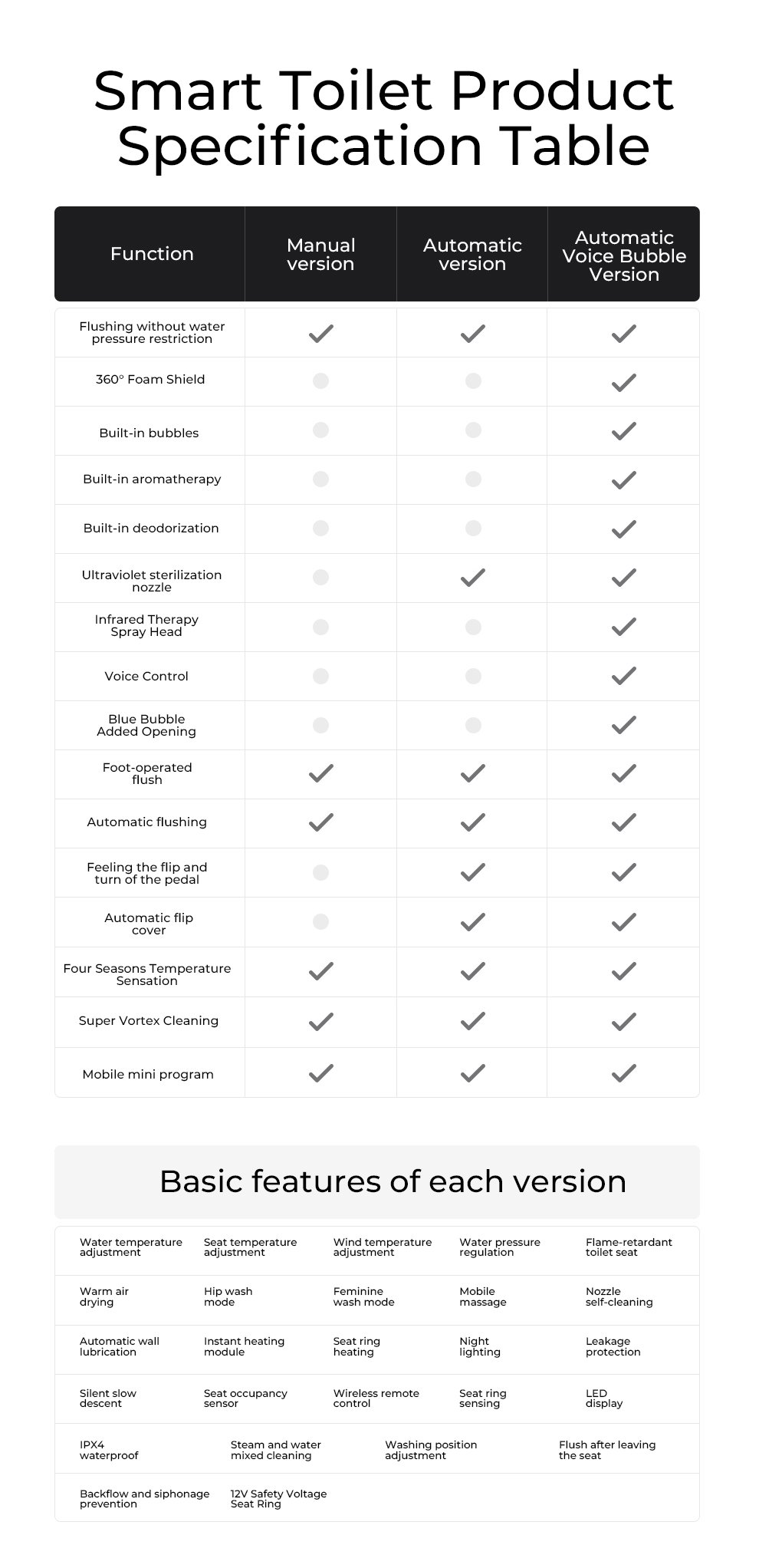Screen dimensions: 759x1568
Task: Click Automatic version checkmark for Ultraviolet sterilization nozzle
Action: point(472,578)
